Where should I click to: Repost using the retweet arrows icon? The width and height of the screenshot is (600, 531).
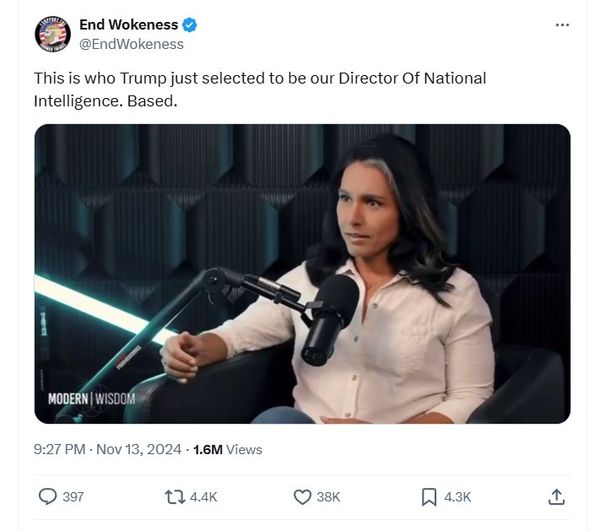175,497
